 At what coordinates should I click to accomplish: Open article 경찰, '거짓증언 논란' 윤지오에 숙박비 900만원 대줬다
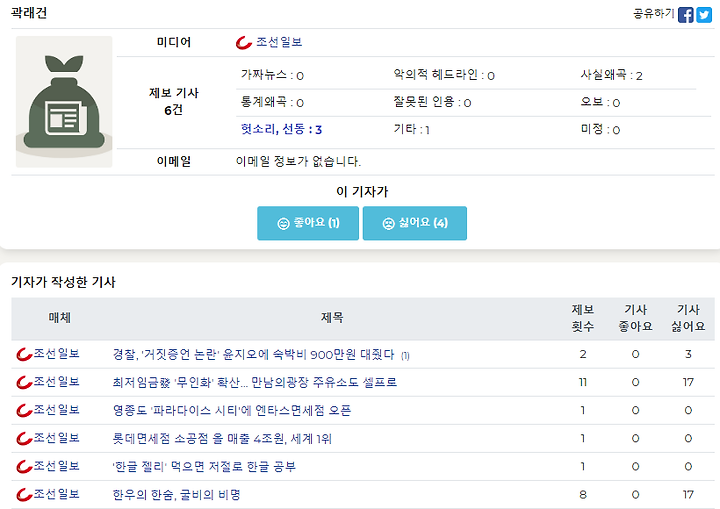click(253, 355)
